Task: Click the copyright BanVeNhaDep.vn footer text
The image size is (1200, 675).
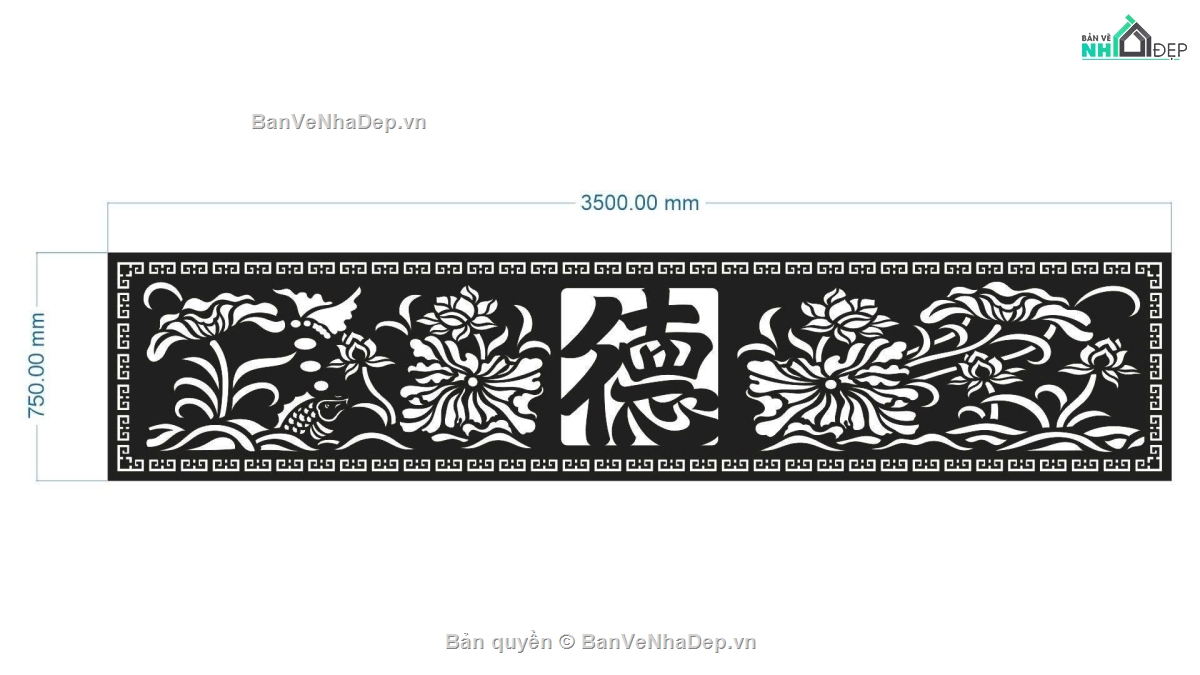Action: [600, 642]
